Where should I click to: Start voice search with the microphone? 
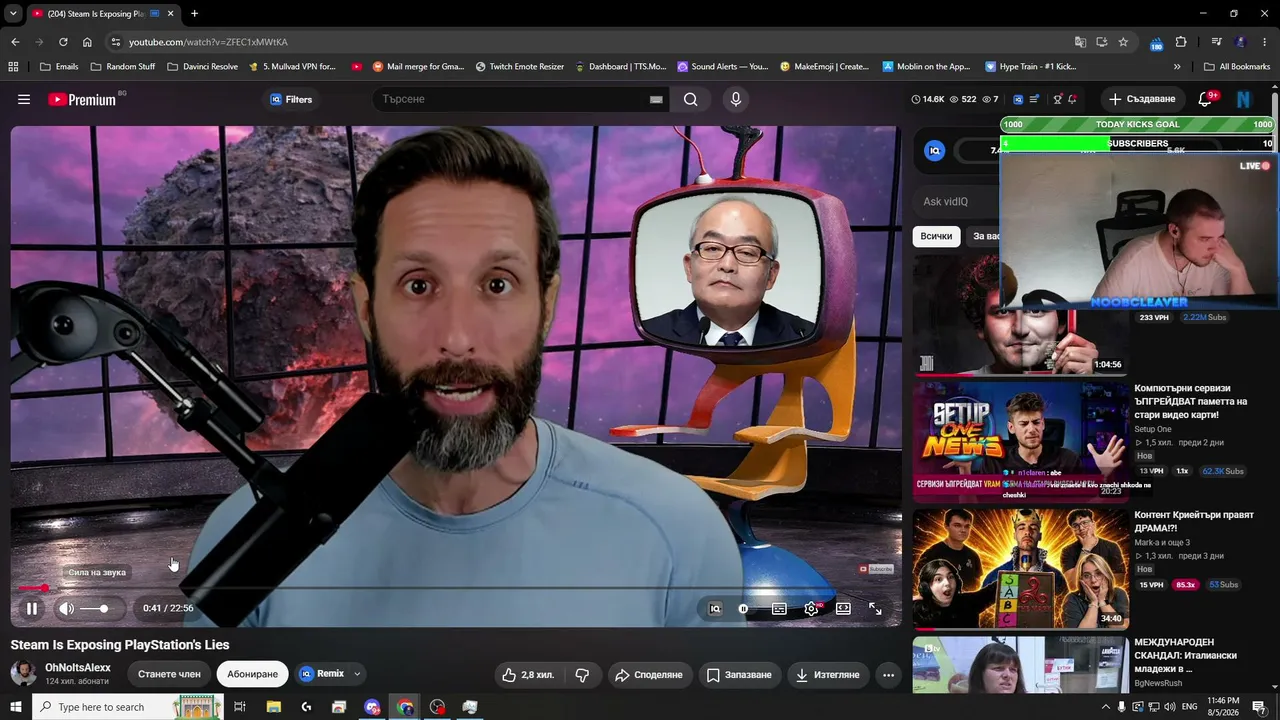coord(736,99)
